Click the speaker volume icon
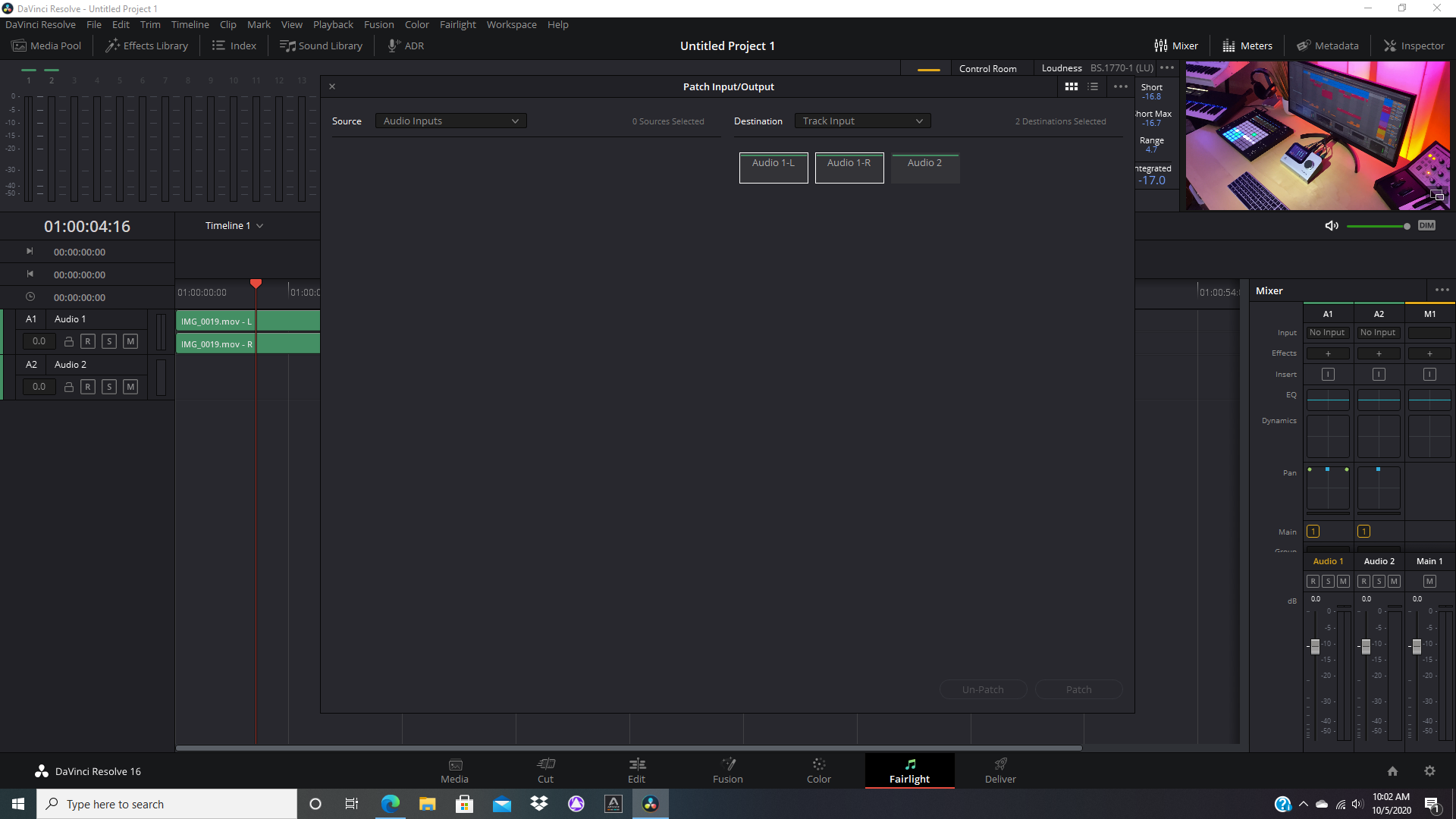Viewport: 1456px width, 819px height. click(x=1332, y=226)
